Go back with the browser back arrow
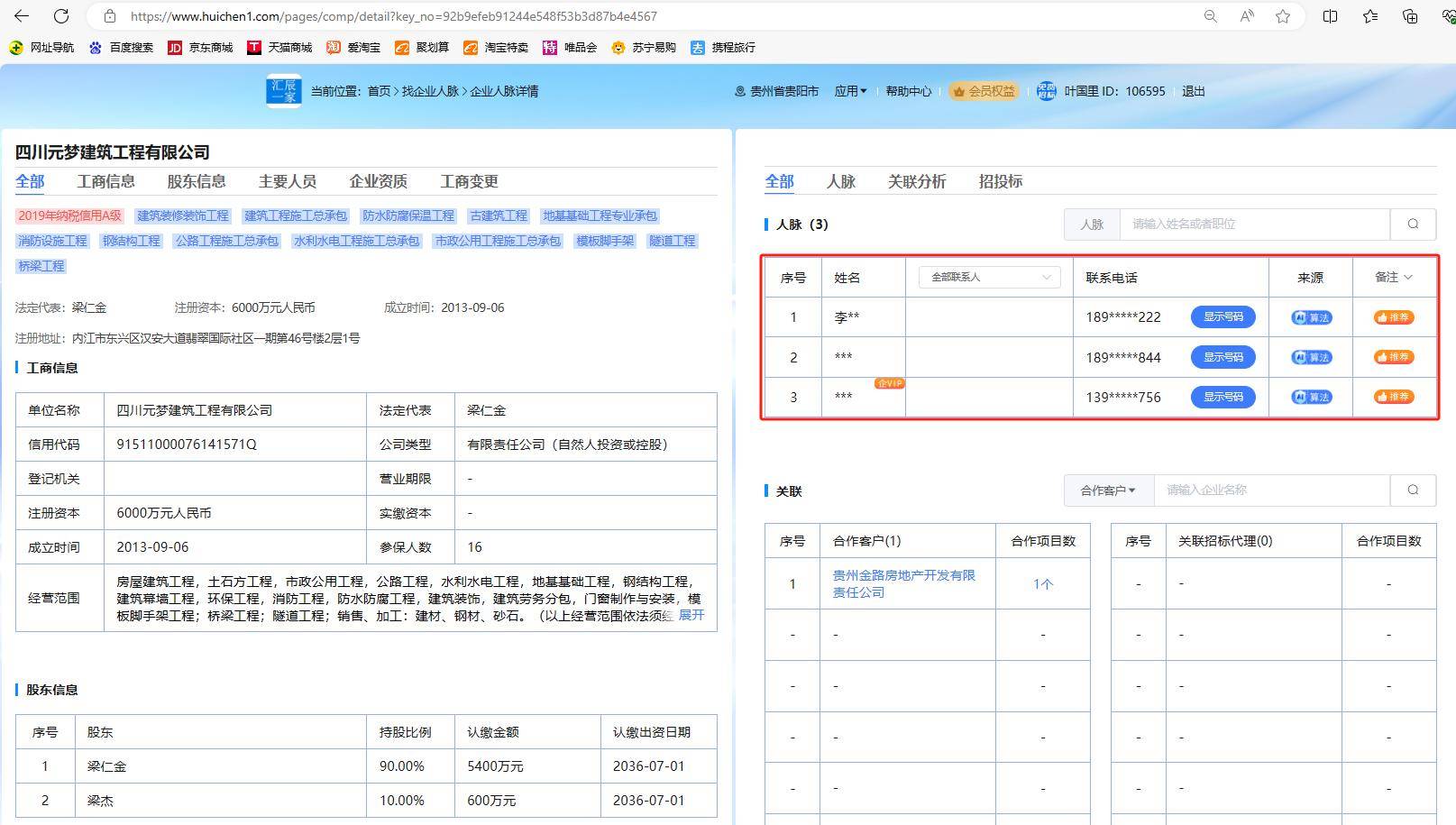Screen dimensions: 1456x825 [22, 16]
